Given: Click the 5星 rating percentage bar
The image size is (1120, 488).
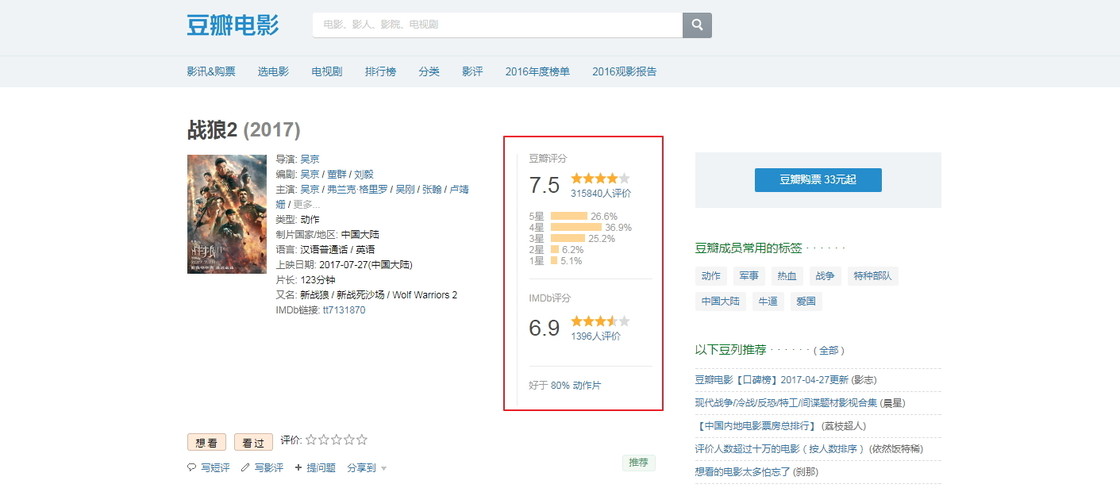Looking at the screenshot, I should pos(569,216).
